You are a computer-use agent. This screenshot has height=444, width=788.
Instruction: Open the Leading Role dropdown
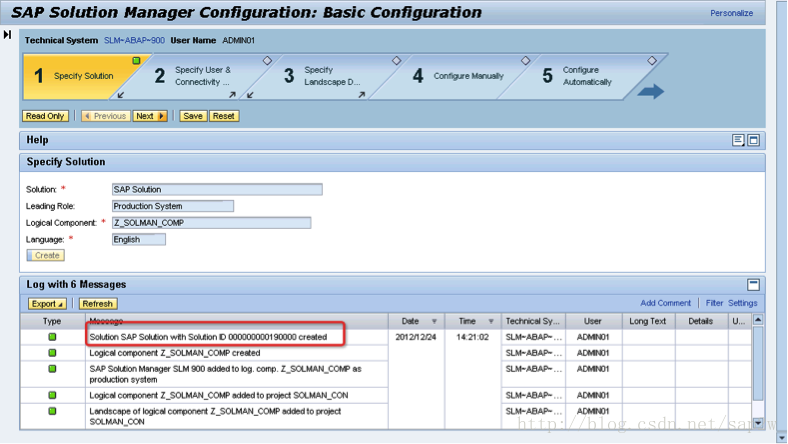[x=172, y=206]
